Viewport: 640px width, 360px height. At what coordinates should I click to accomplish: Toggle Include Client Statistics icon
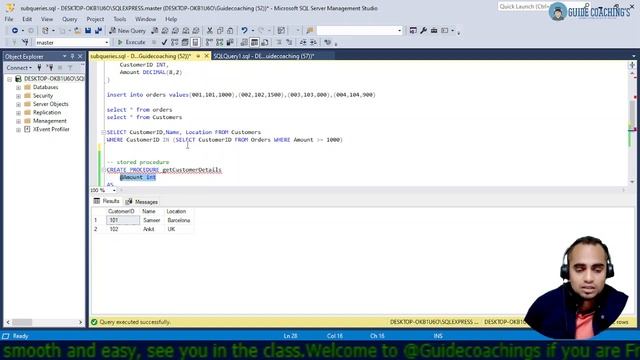230,42
